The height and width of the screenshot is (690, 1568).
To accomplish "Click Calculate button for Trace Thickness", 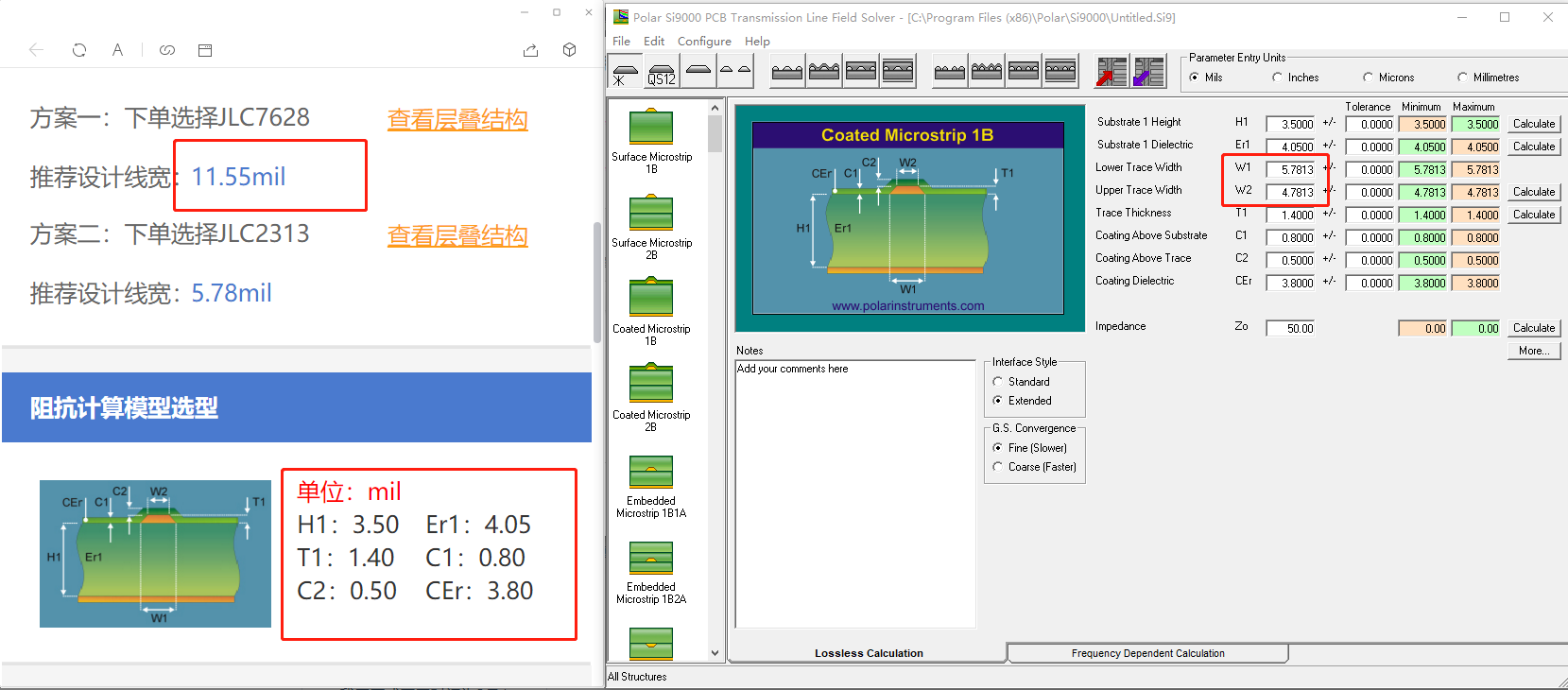I will coord(1533,215).
